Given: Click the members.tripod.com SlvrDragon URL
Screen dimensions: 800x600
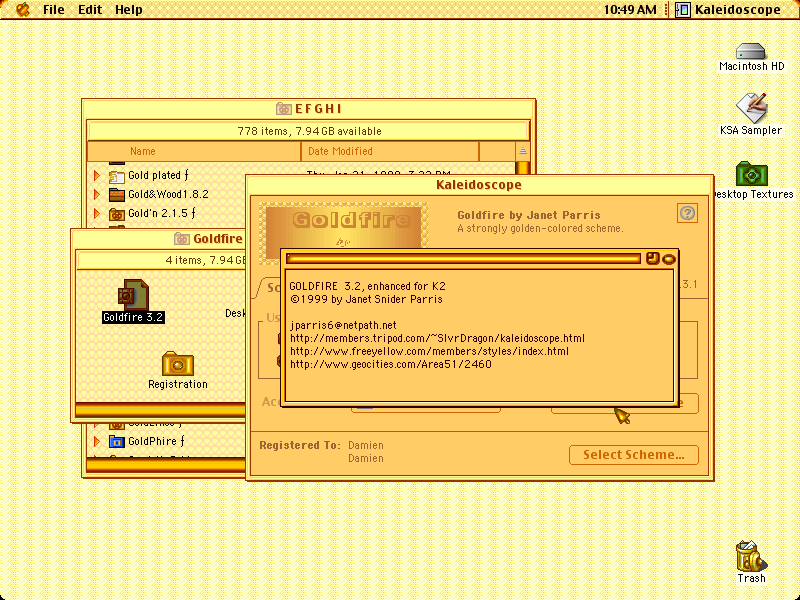Looking at the screenshot, I should (437, 338).
